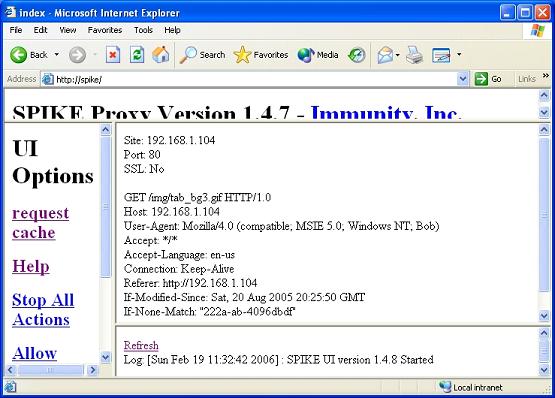Print the page with printer icon

click(414, 55)
